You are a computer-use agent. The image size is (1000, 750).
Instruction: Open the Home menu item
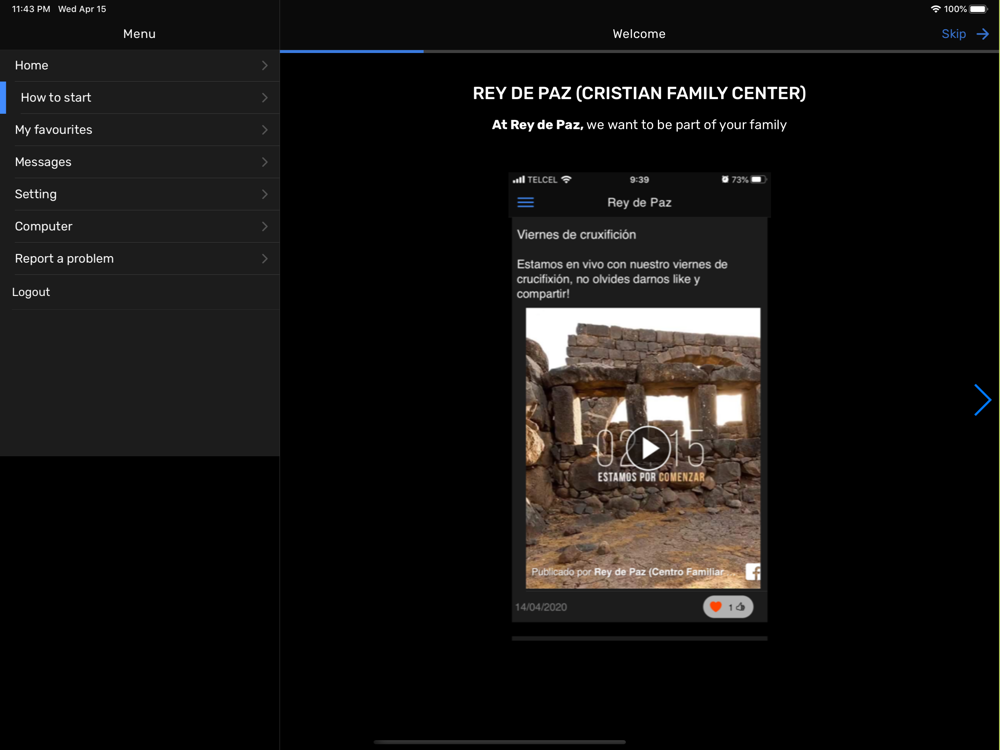(140, 65)
